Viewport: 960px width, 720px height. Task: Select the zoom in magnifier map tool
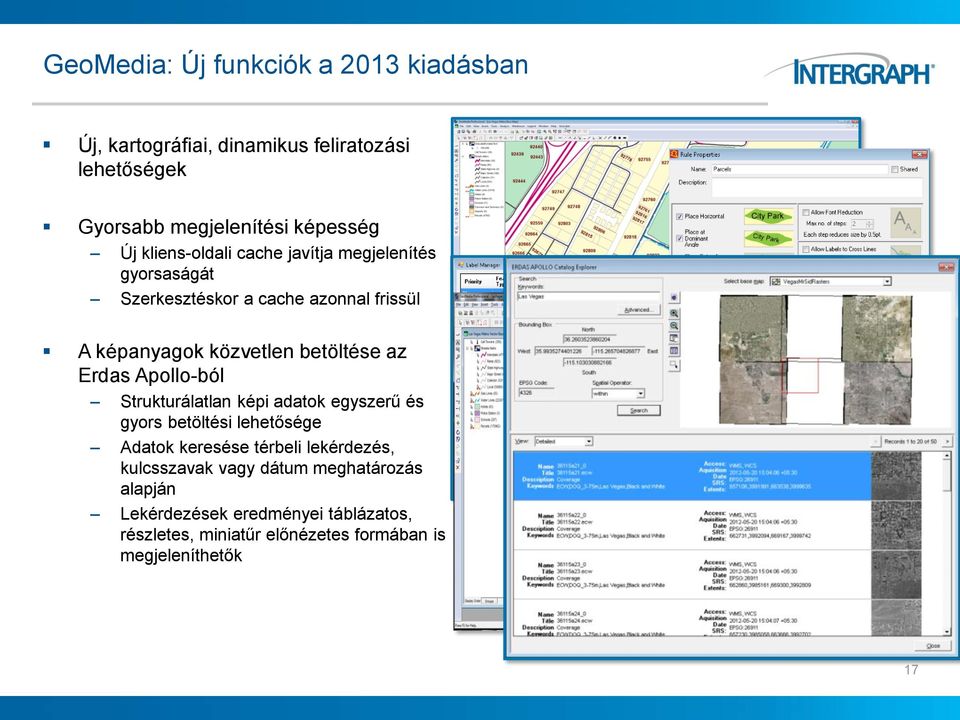pyautogui.click(x=674, y=313)
